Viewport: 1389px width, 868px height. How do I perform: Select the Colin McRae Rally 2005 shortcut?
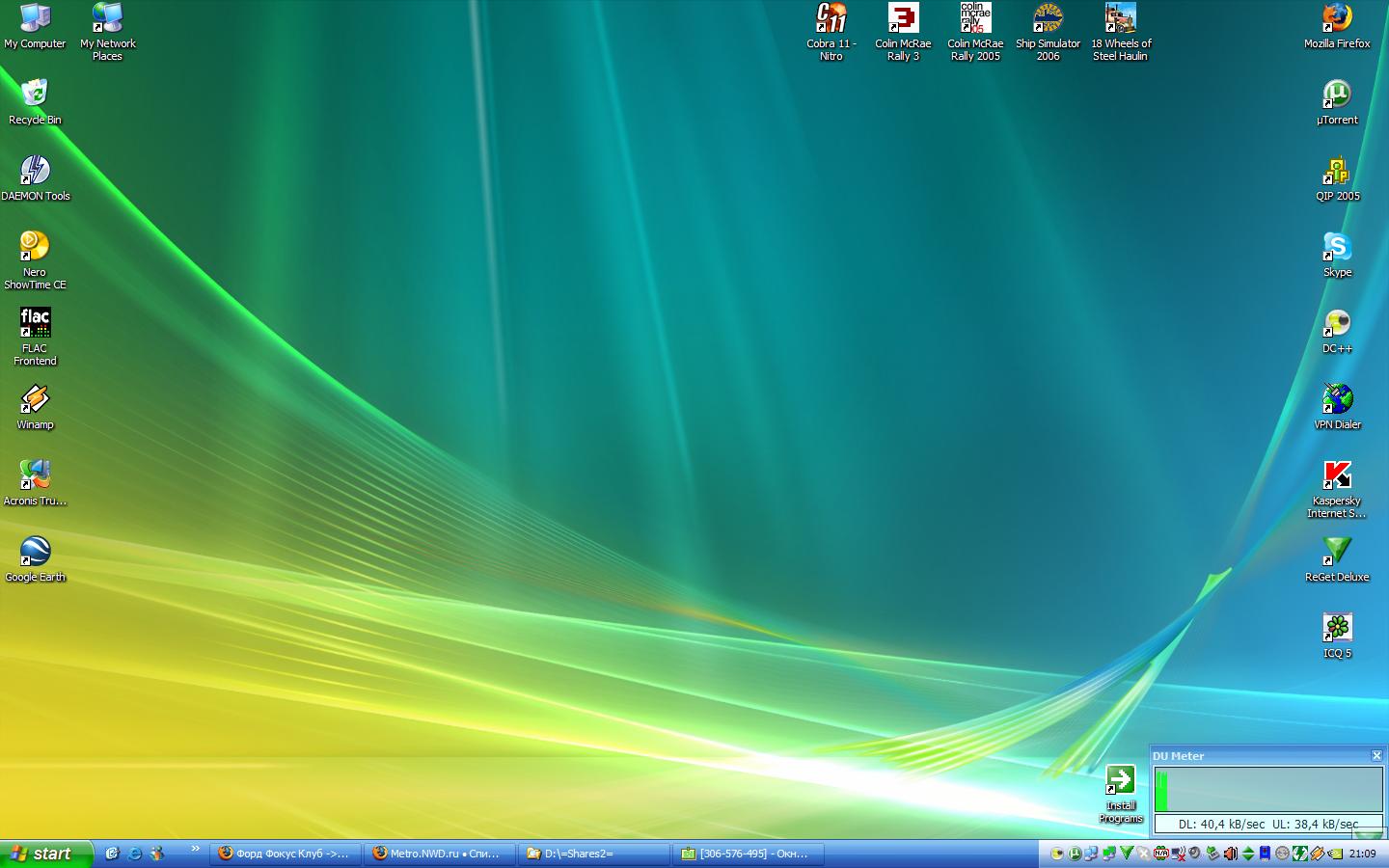tap(975, 18)
